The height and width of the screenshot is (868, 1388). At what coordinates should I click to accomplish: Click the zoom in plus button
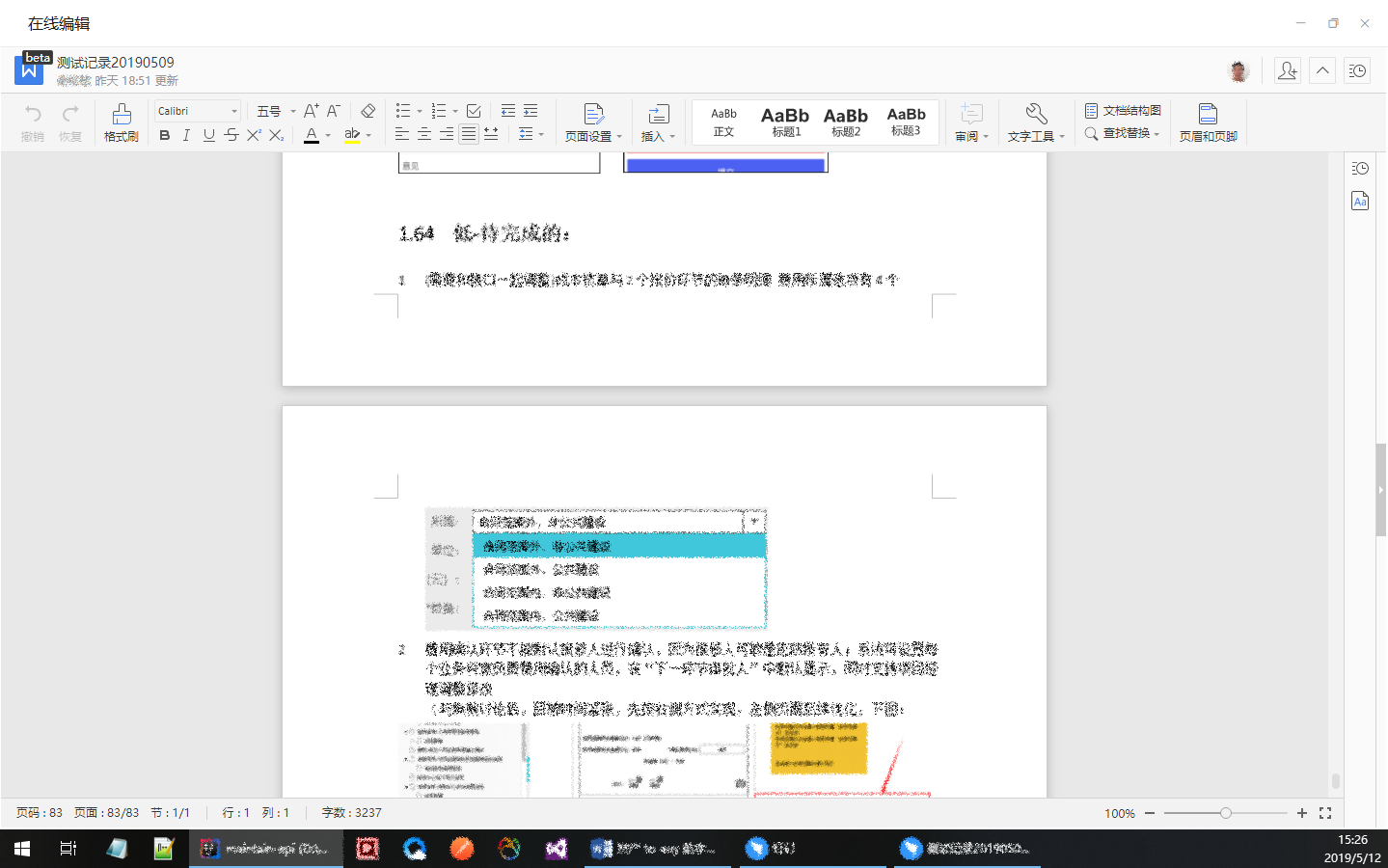tap(1301, 813)
